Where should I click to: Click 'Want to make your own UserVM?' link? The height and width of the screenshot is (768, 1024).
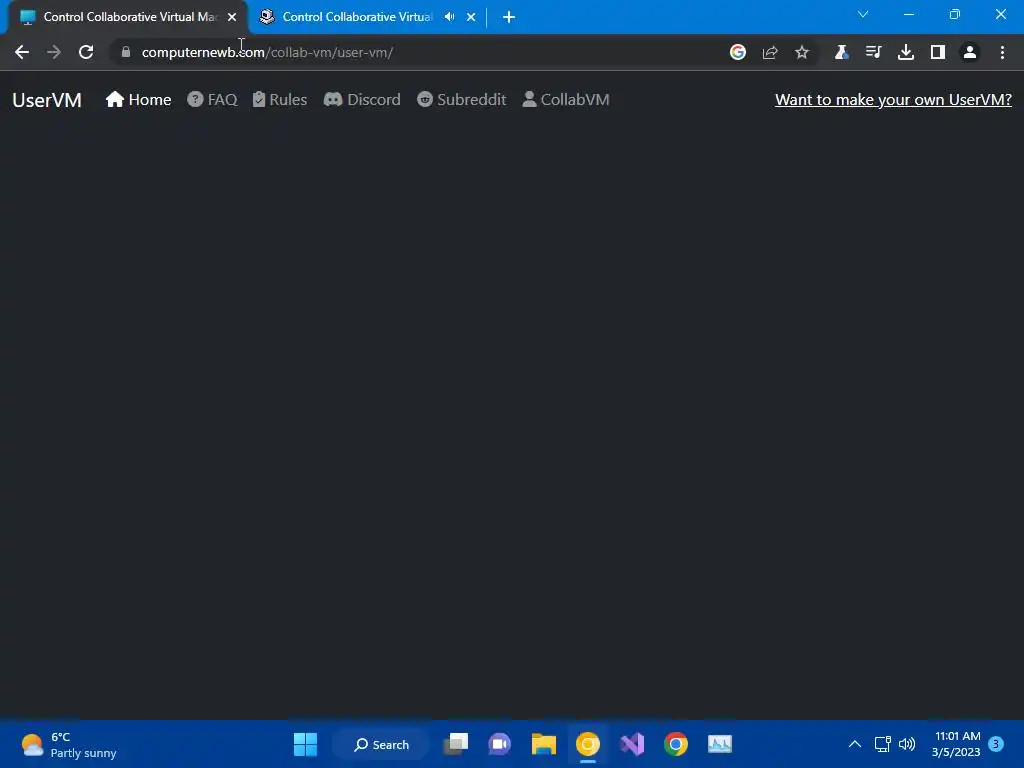click(x=893, y=100)
